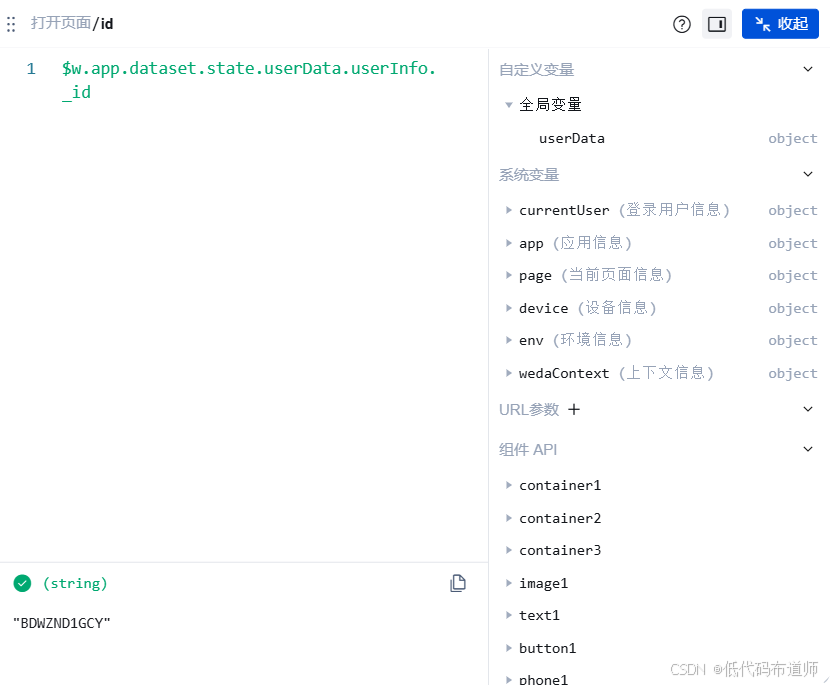Click inside the expression code editor
This screenshot has height=685, width=830.
(x=243, y=304)
